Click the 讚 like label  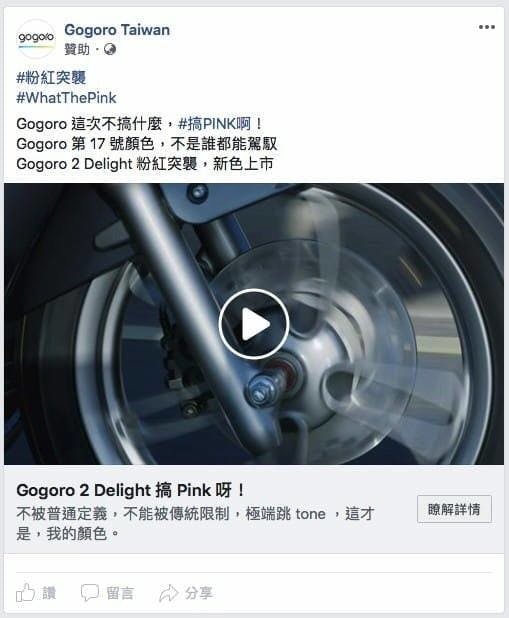click(x=49, y=593)
